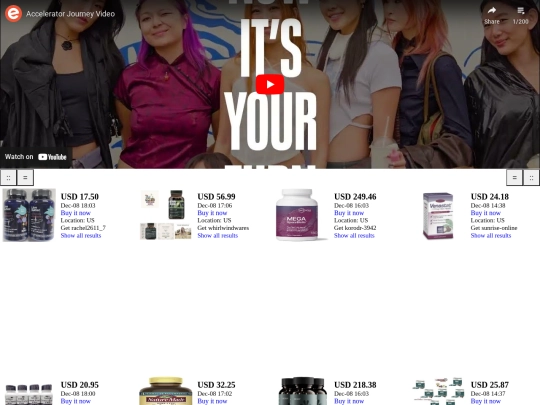Select right-side list view equals button

(515, 178)
